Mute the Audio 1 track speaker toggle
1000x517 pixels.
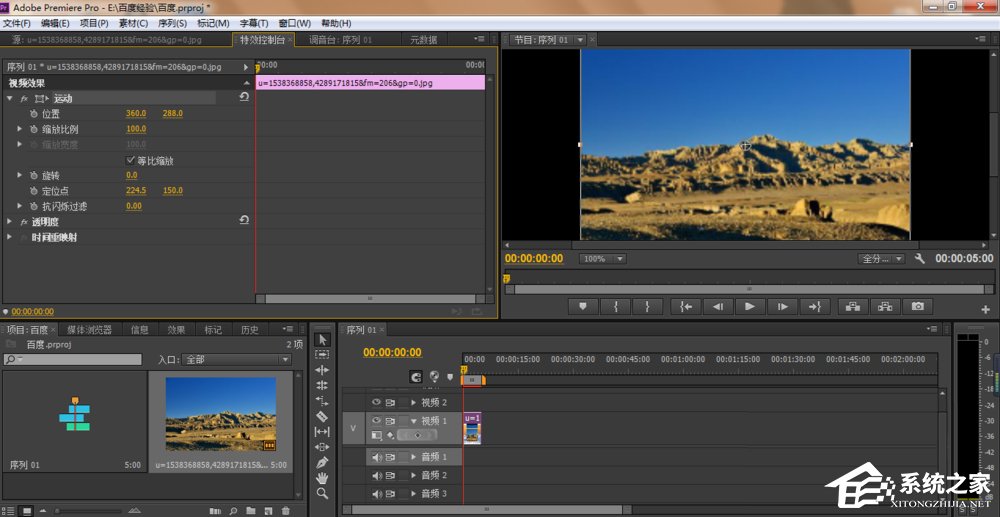click(377, 457)
